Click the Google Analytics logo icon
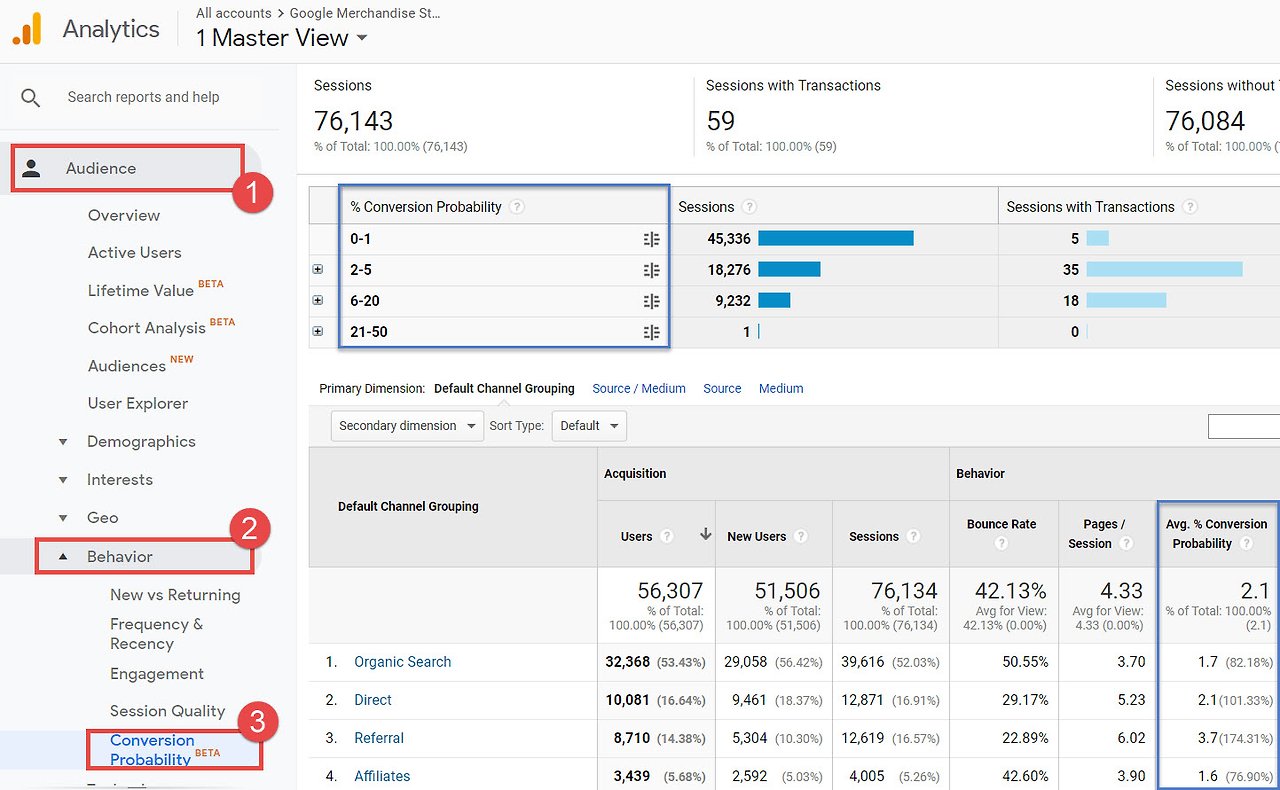This screenshot has width=1280, height=790. [27, 29]
